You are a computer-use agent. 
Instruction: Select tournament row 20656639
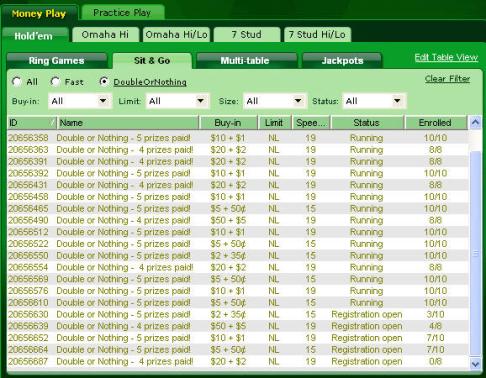[x=237, y=326]
